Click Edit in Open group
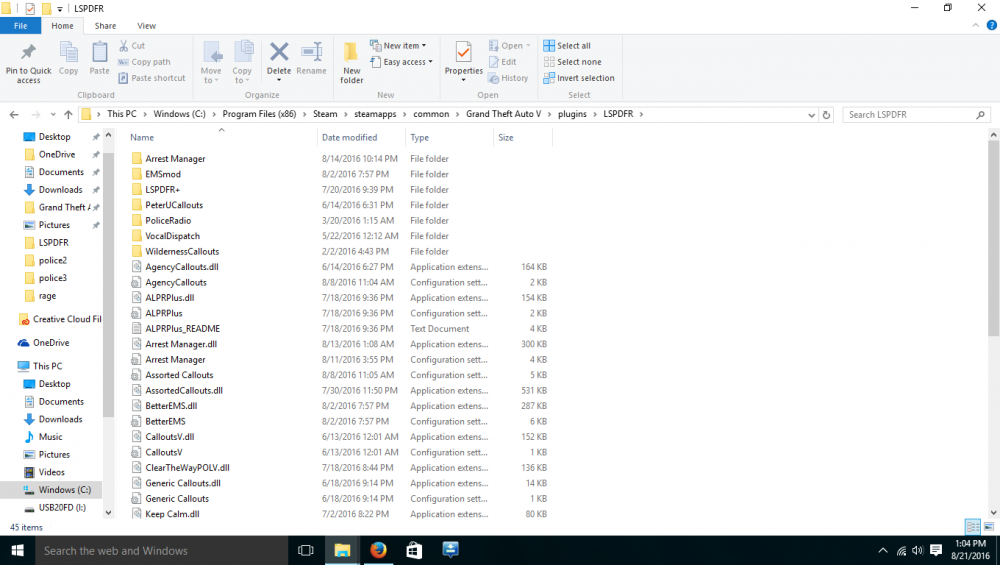Viewport: 1000px width, 565px height. [503, 62]
